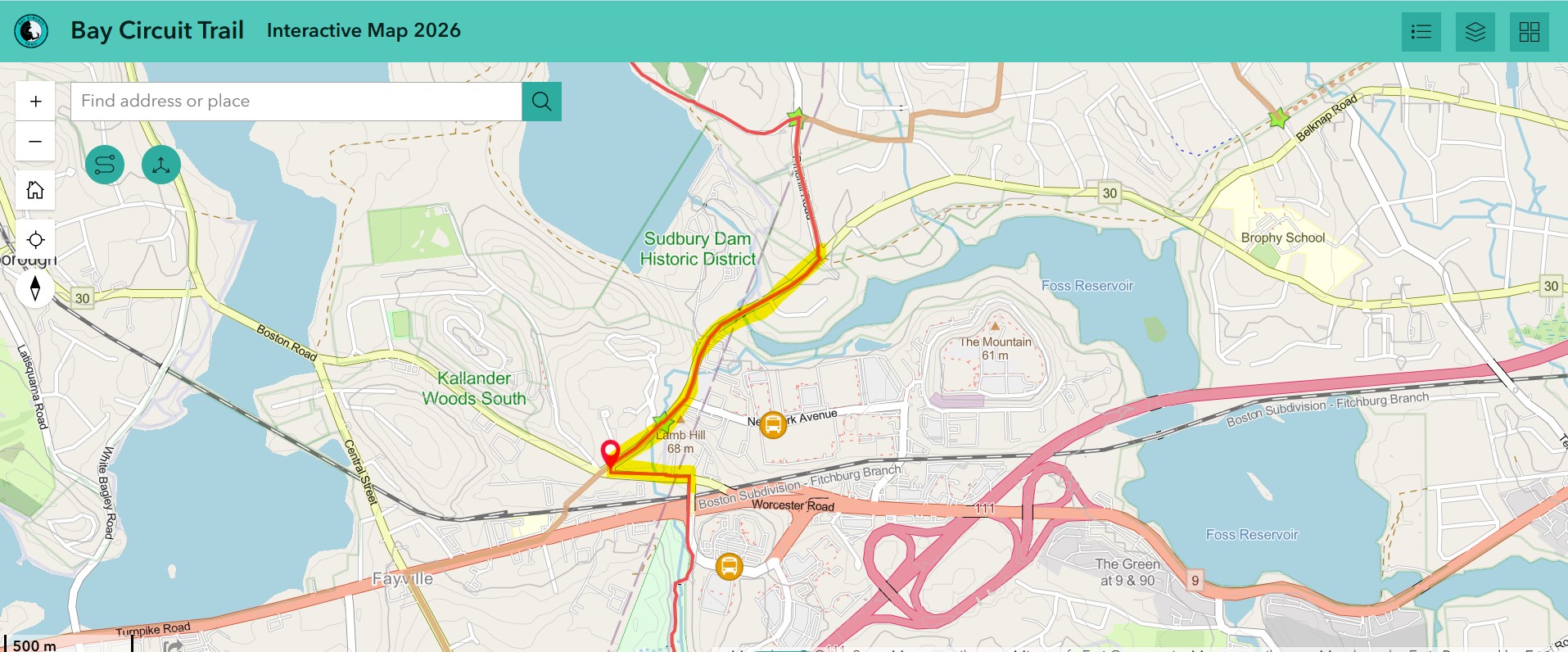Click the bus stop icon south of Worcester Road
This screenshot has height=652, width=1568.
click(x=729, y=566)
